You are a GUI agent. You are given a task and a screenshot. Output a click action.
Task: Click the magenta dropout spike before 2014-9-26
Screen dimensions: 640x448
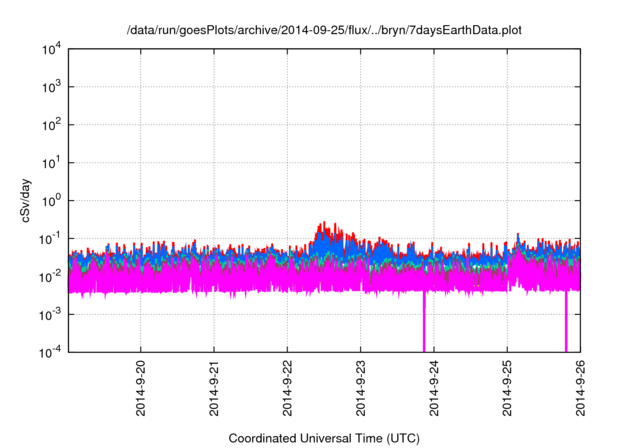(566, 321)
